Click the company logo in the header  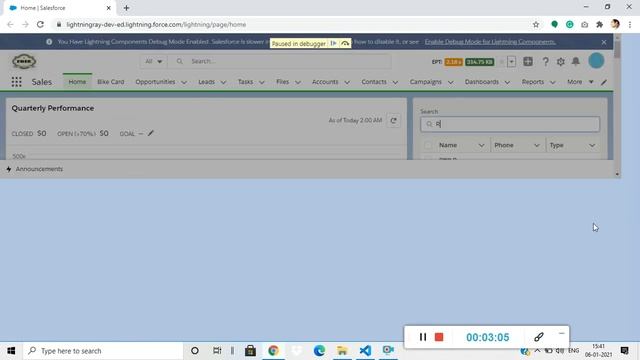(x=24, y=61)
